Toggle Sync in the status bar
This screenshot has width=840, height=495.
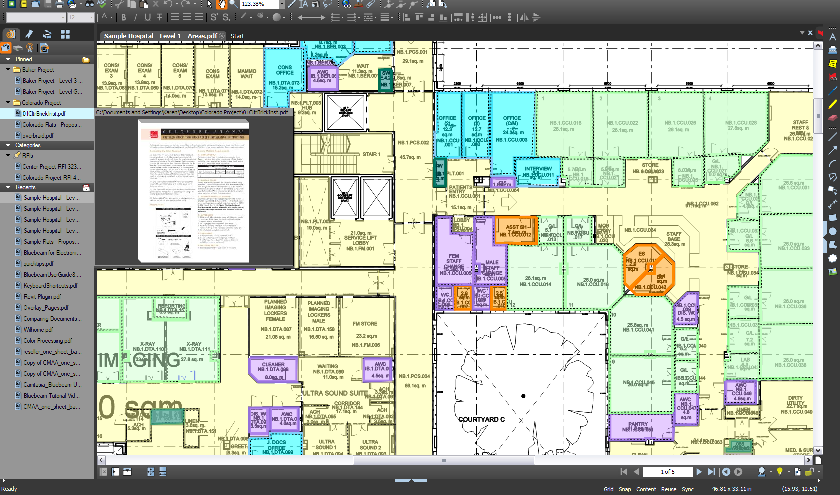687,489
